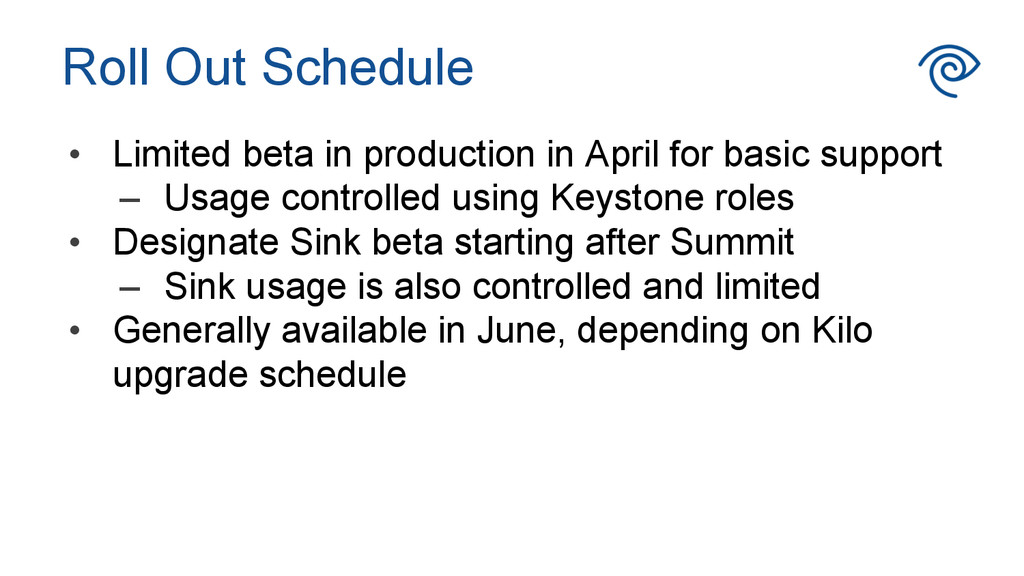Image resolution: width=1024 pixels, height=576 pixels.
Task: Click the word "April" in the first bullet
Action: tap(622, 156)
